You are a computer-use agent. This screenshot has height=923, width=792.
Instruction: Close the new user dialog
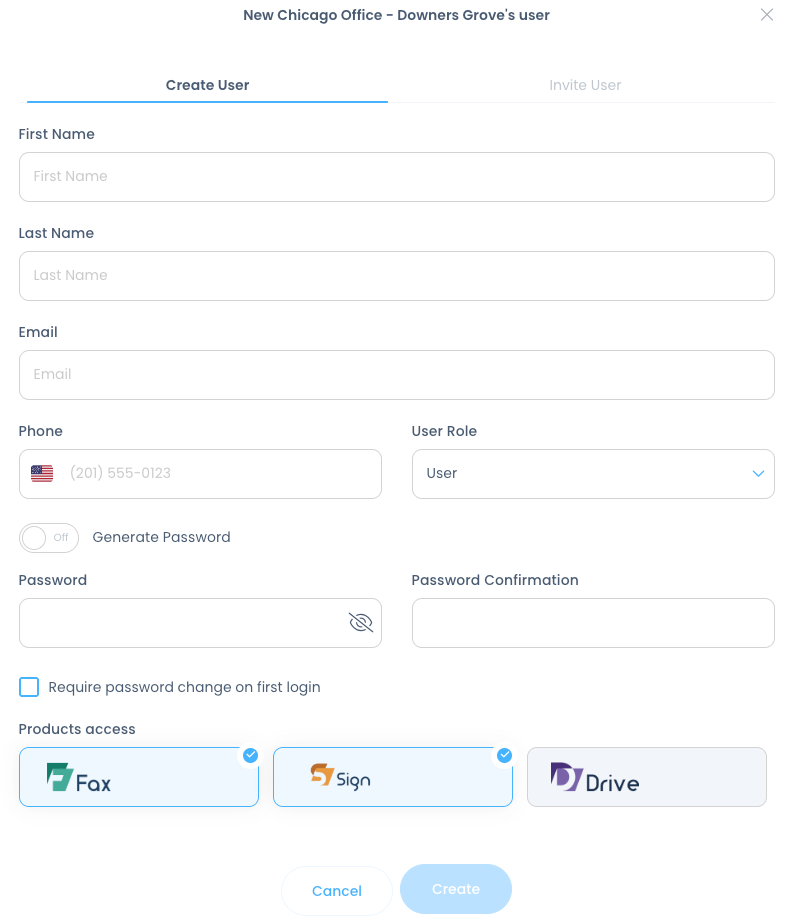pos(767,15)
